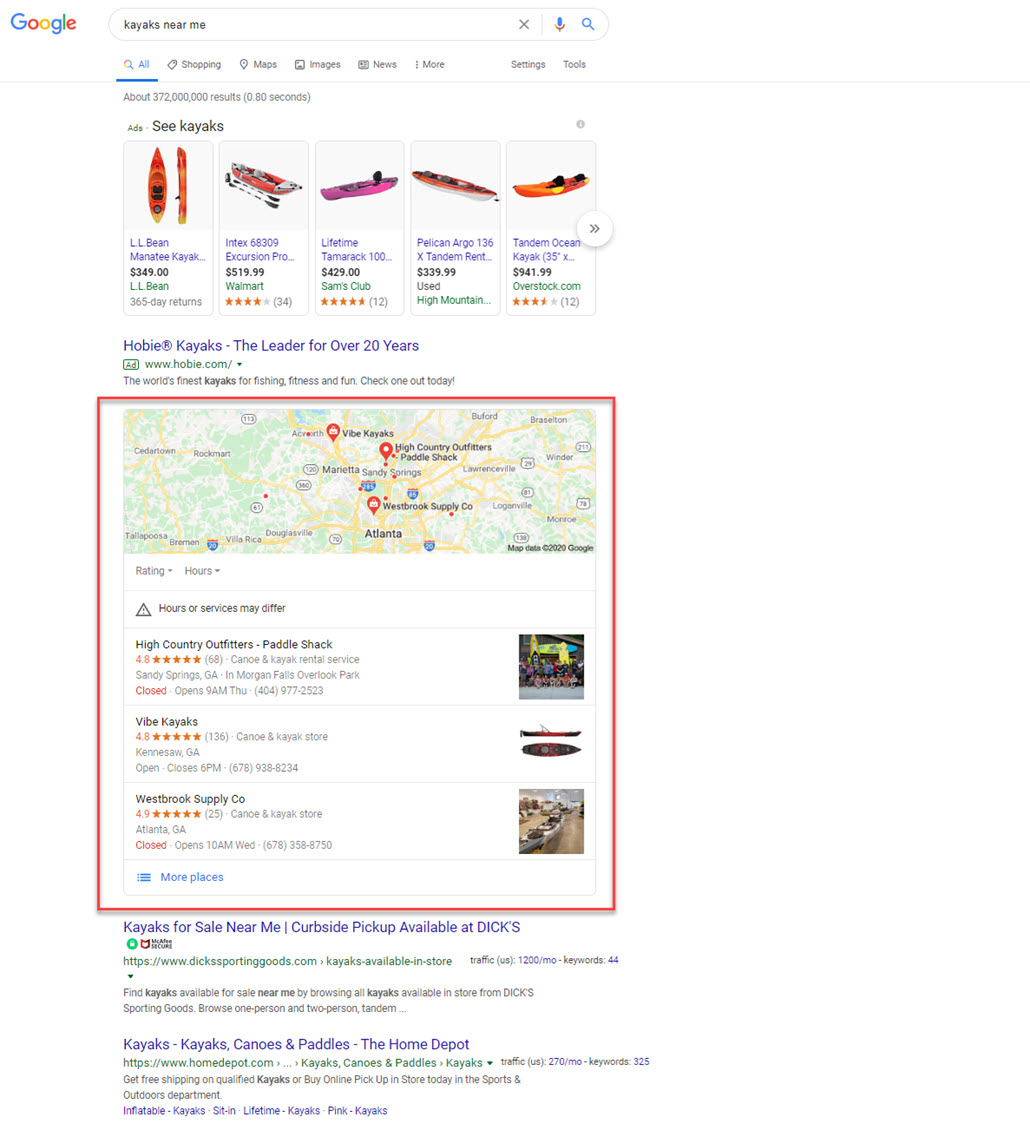The image size is (1030, 1130).
Task: Click the Atlanta label on the map
Action: [383, 534]
